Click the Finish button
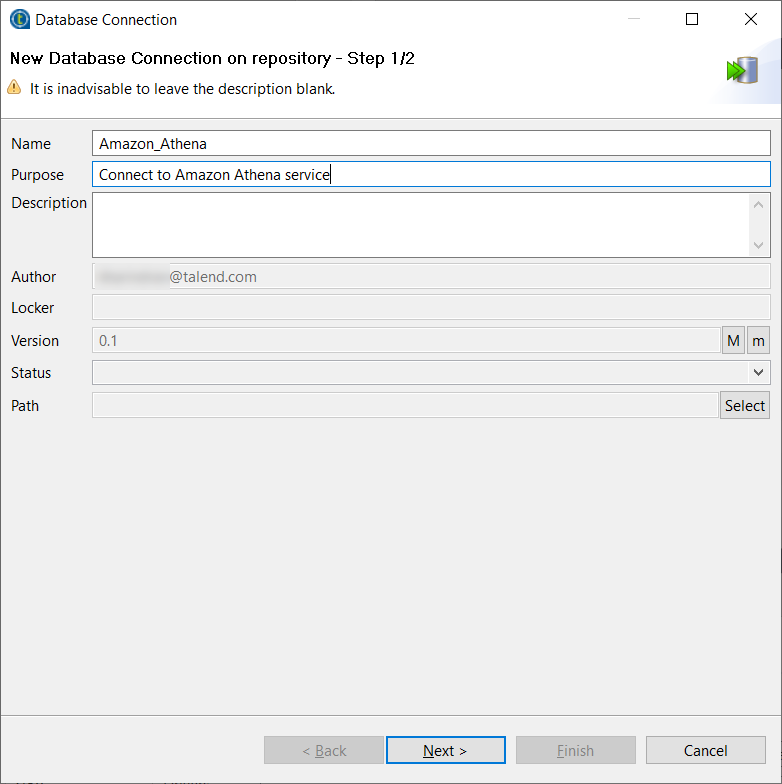Viewport: 782px width, 784px height. (575, 750)
